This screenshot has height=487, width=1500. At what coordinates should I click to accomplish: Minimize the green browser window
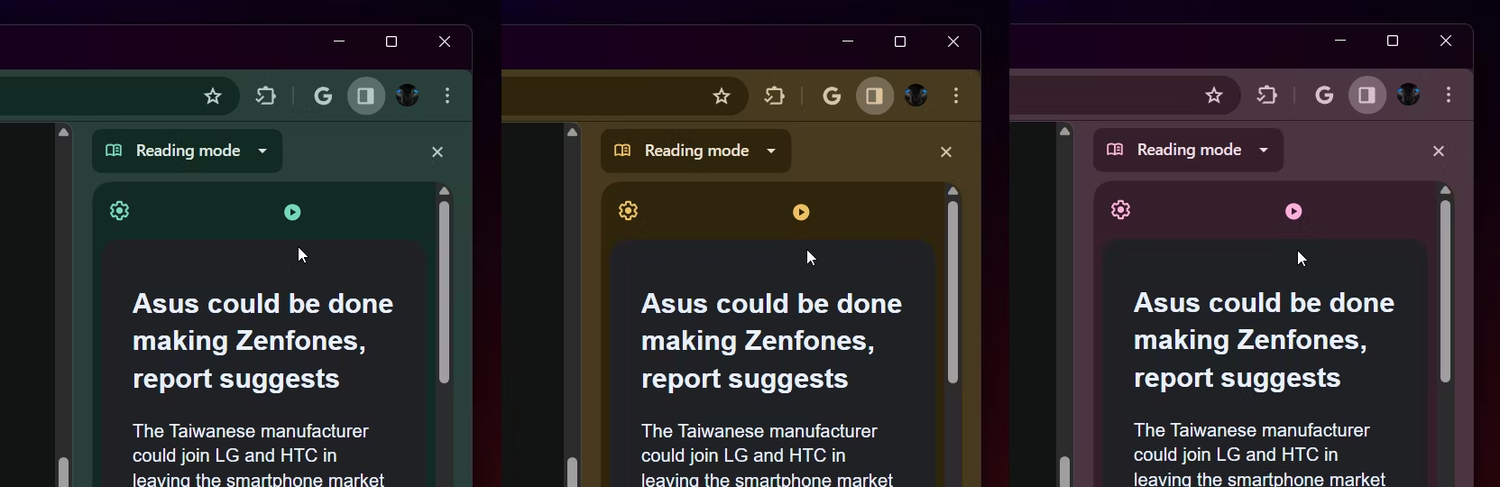click(339, 42)
